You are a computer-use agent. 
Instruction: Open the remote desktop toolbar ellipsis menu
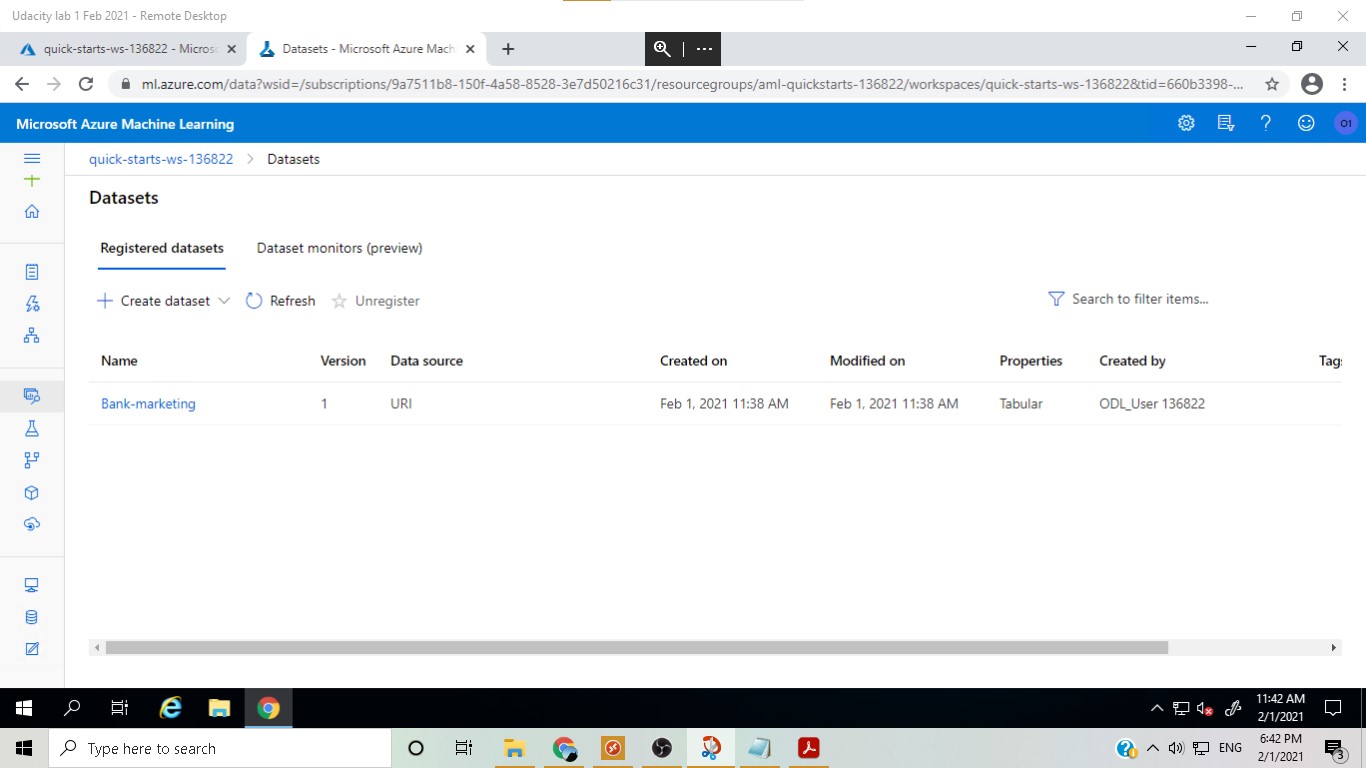click(x=704, y=48)
